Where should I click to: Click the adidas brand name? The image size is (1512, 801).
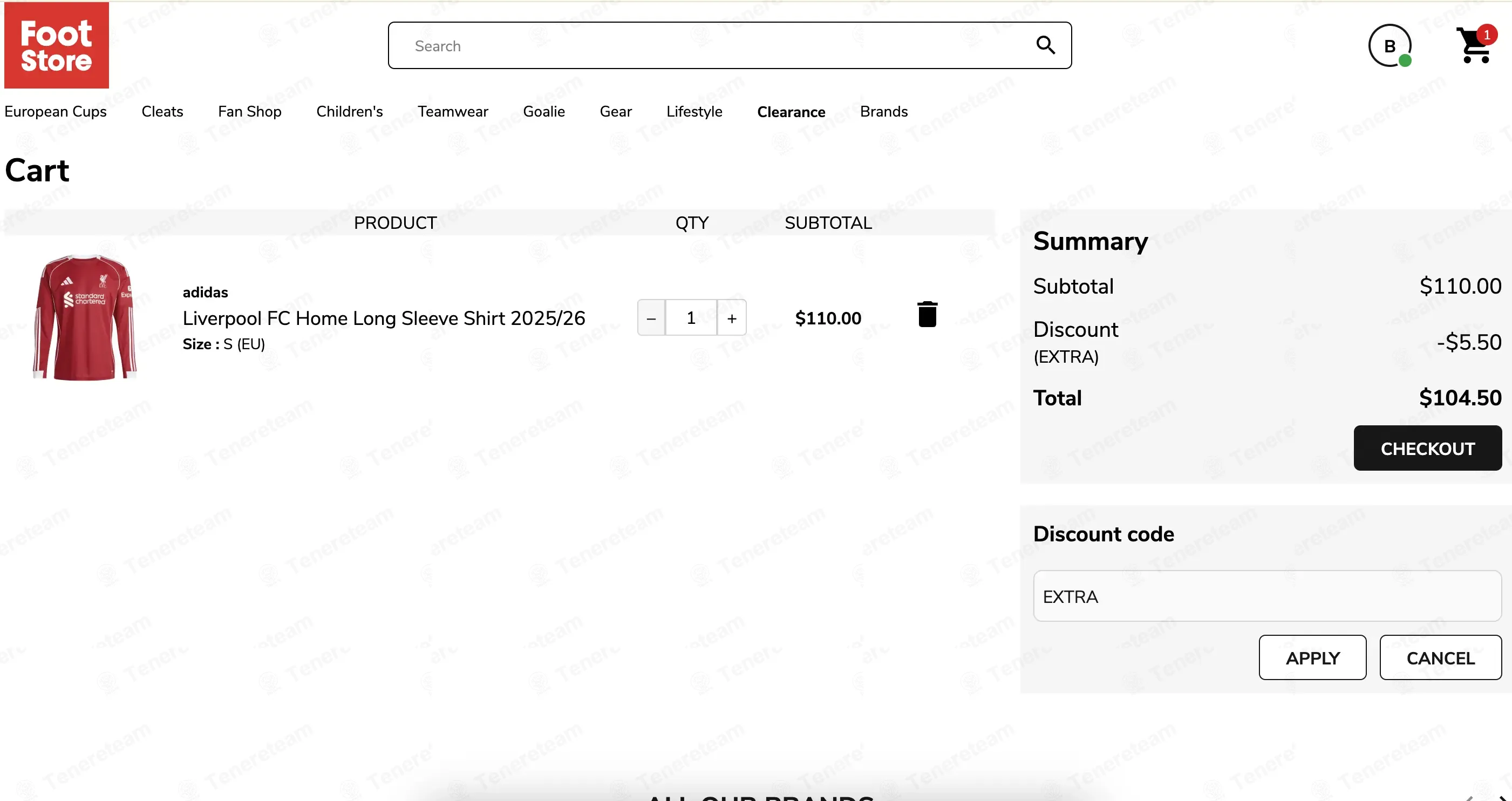coord(206,293)
